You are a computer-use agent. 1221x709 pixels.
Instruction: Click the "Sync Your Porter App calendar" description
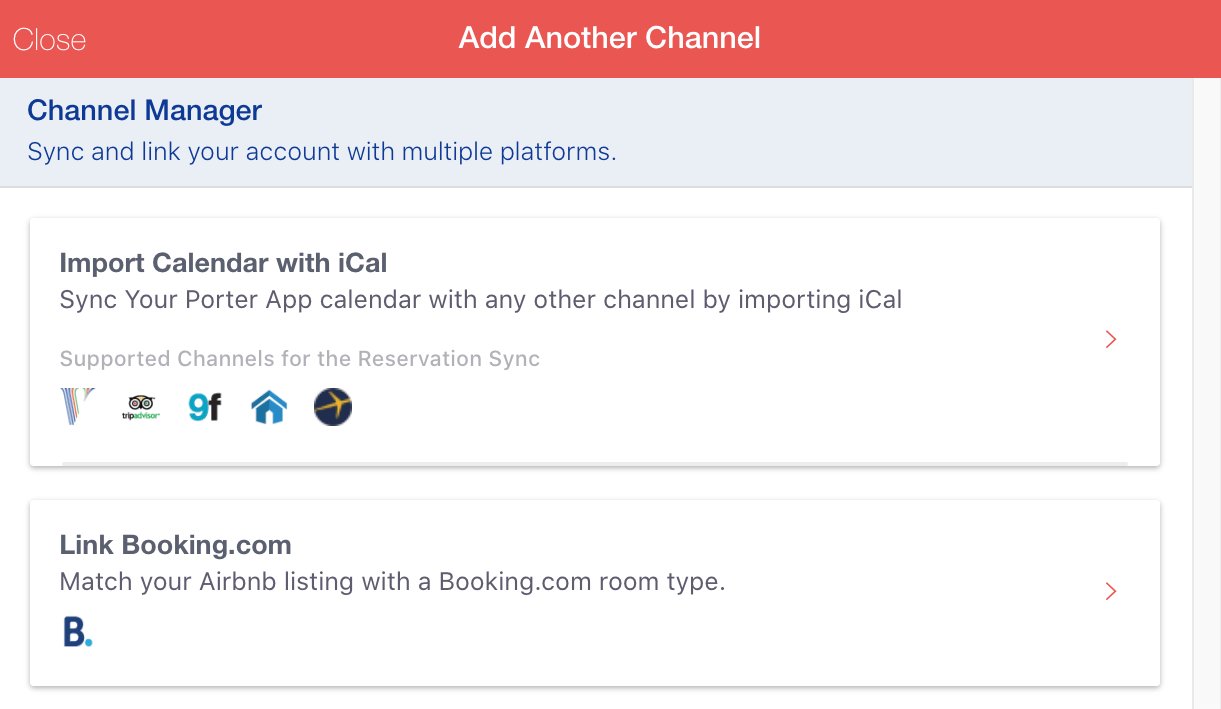(481, 300)
